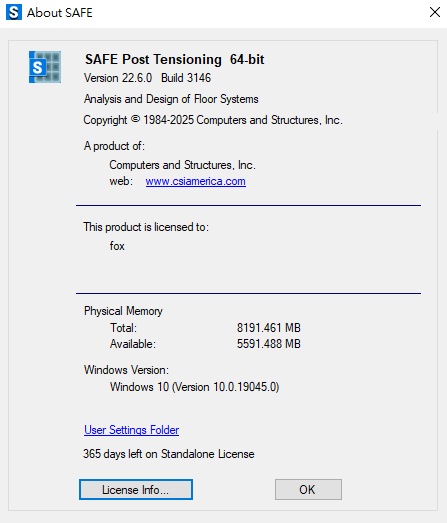Click the Total memory value 8191.461 MB

[x=269, y=328]
